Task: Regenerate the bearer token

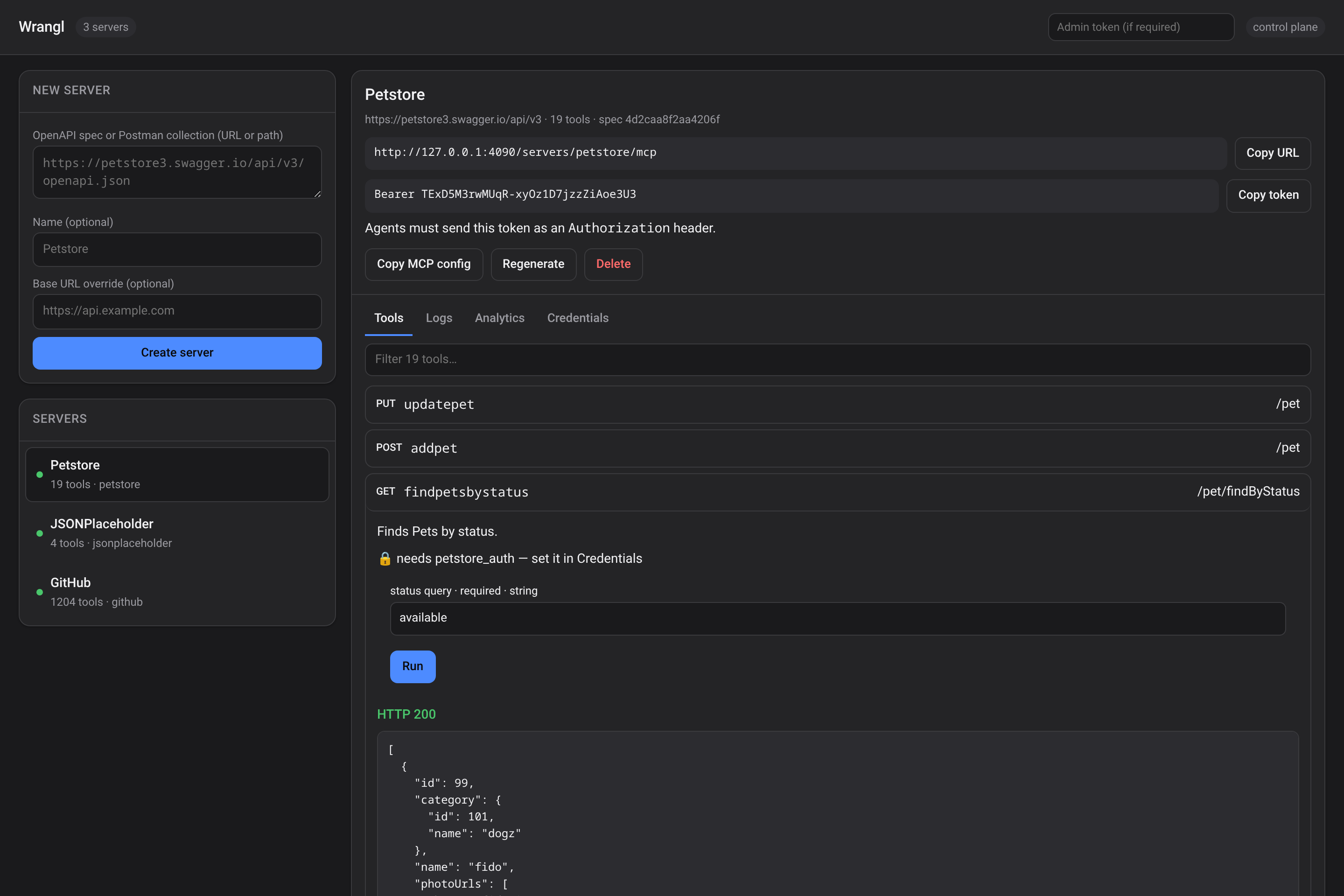Action: point(533,264)
